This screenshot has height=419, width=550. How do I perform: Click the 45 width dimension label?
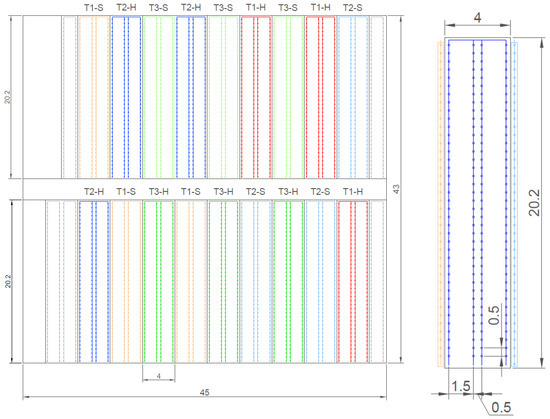pyautogui.click(x=204, y=392)
